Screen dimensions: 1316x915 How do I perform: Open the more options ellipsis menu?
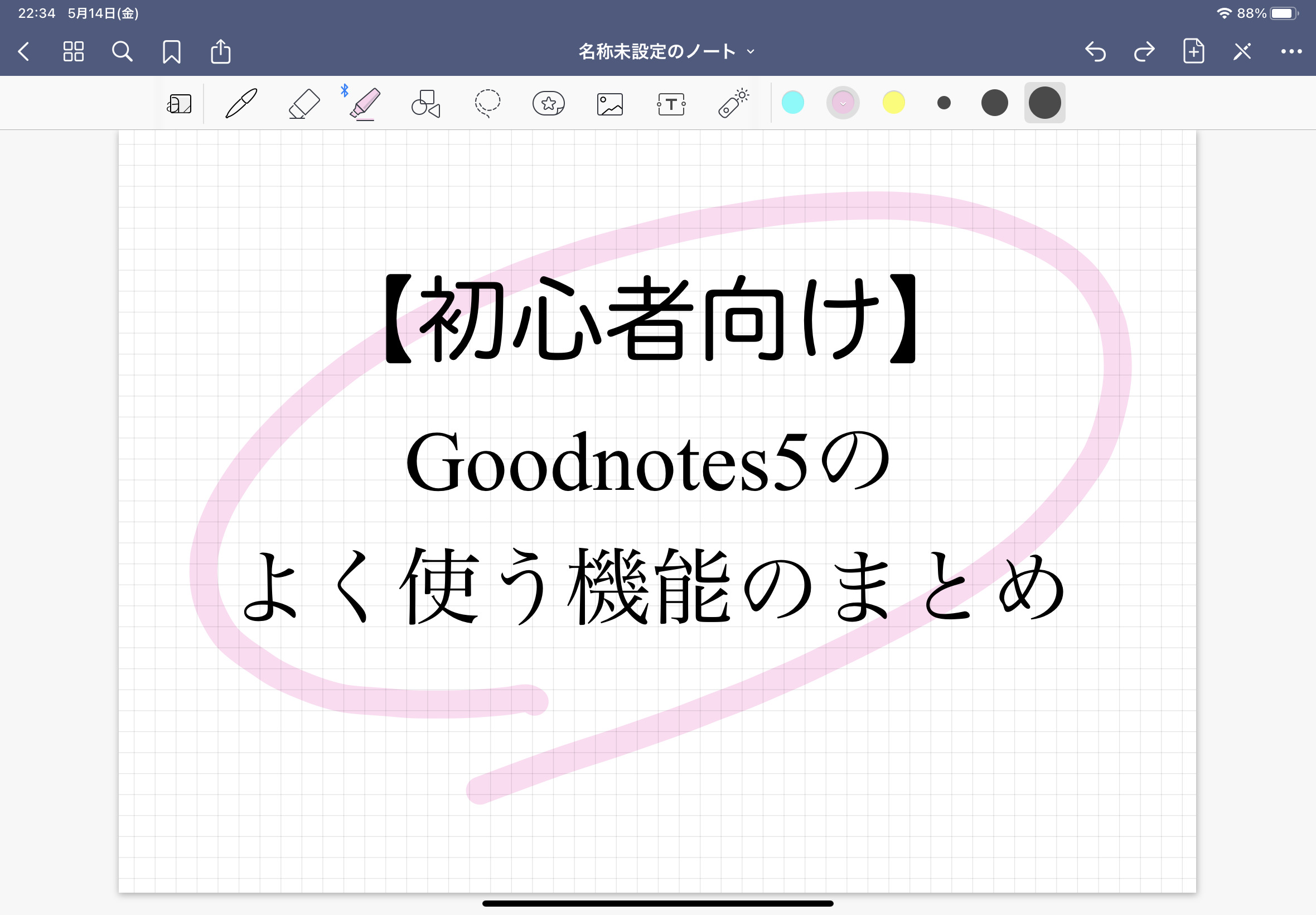click(1291, 51)
